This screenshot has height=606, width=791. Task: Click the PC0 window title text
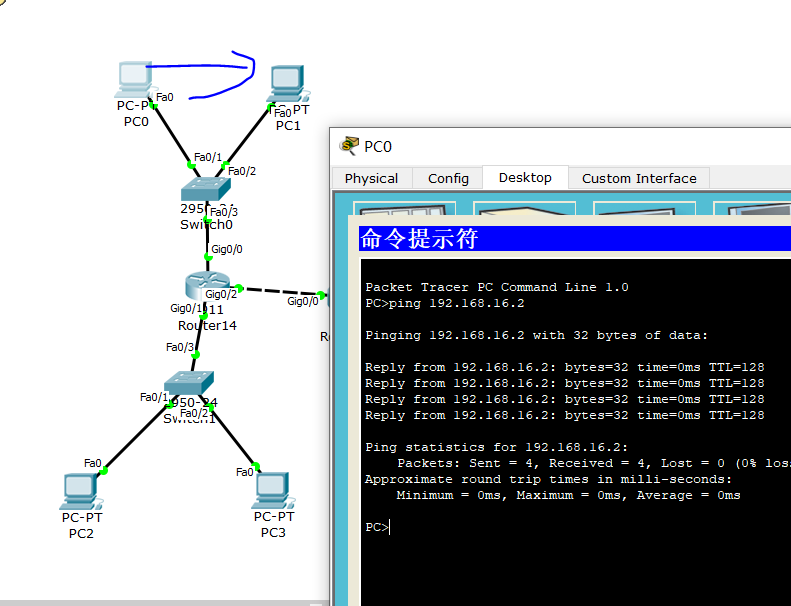pos(378,146)
